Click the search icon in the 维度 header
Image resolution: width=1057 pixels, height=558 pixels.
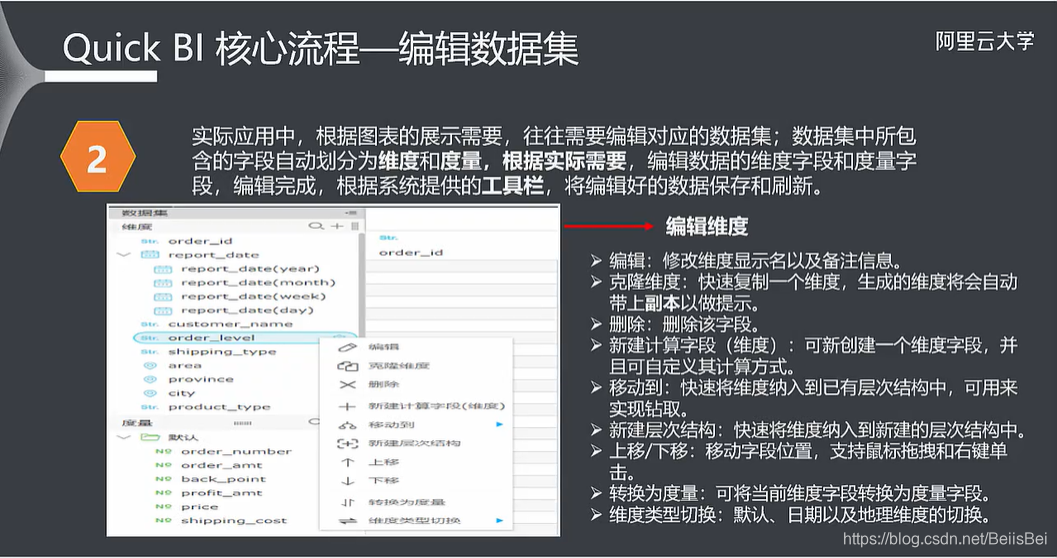coord(315,226)
